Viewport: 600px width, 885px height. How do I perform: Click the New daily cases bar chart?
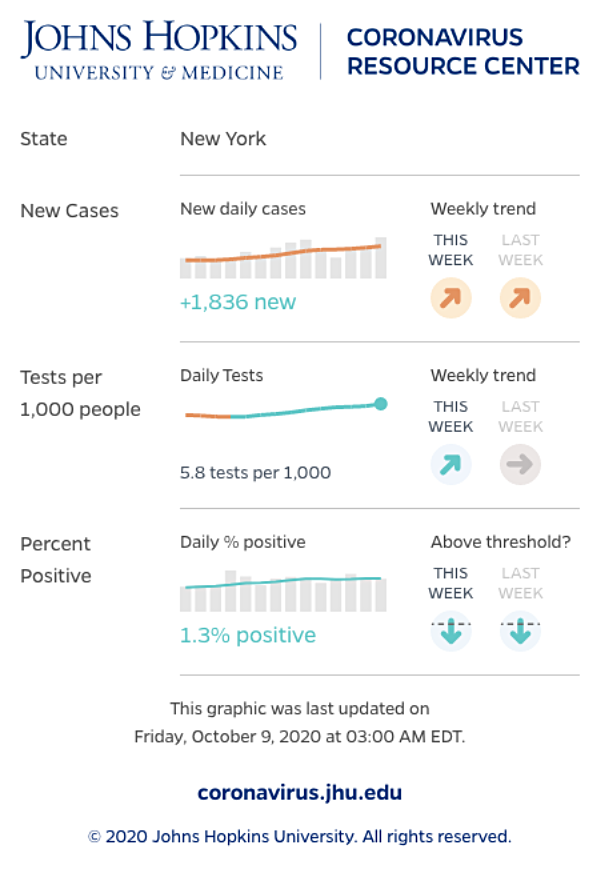283,258
